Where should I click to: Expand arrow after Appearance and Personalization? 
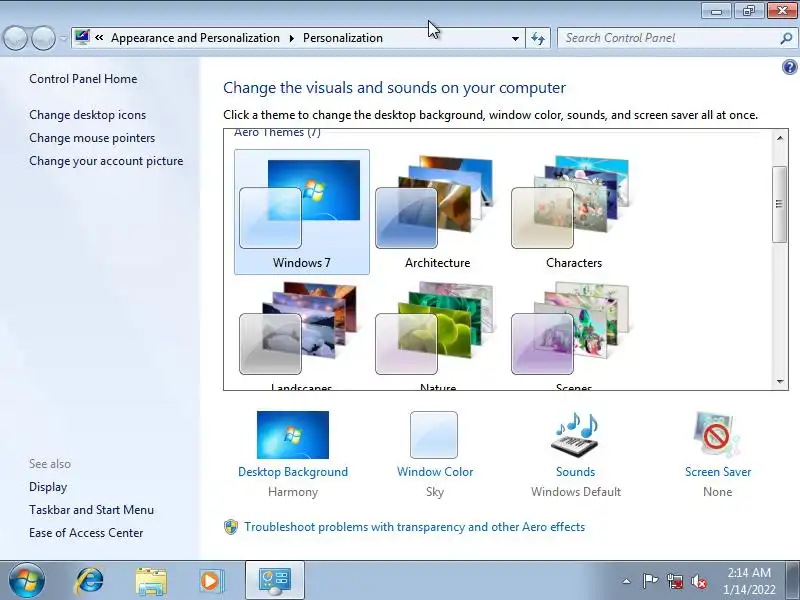pyautogui.click(x=292, y=38)
